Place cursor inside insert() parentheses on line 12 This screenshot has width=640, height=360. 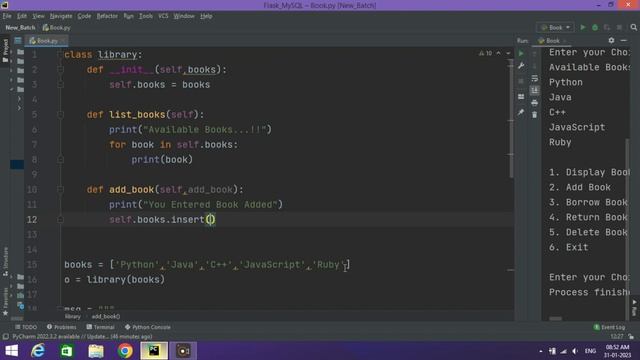point(210,220)
